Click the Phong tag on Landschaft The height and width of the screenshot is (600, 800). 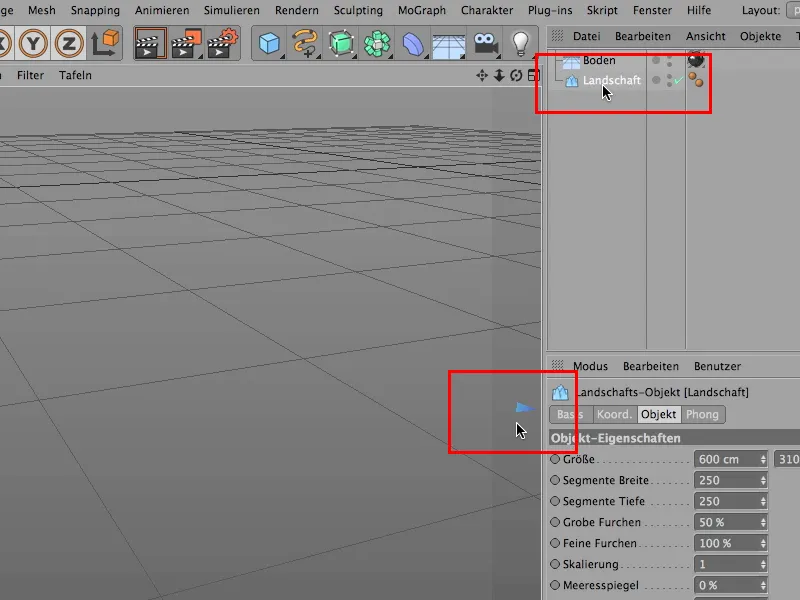tap(695, 80)
